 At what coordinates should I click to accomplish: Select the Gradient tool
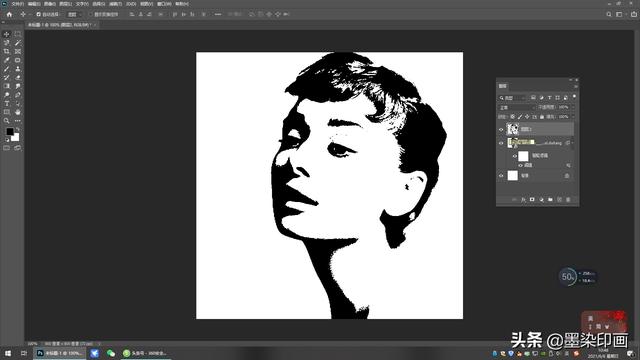click(7, 86)
